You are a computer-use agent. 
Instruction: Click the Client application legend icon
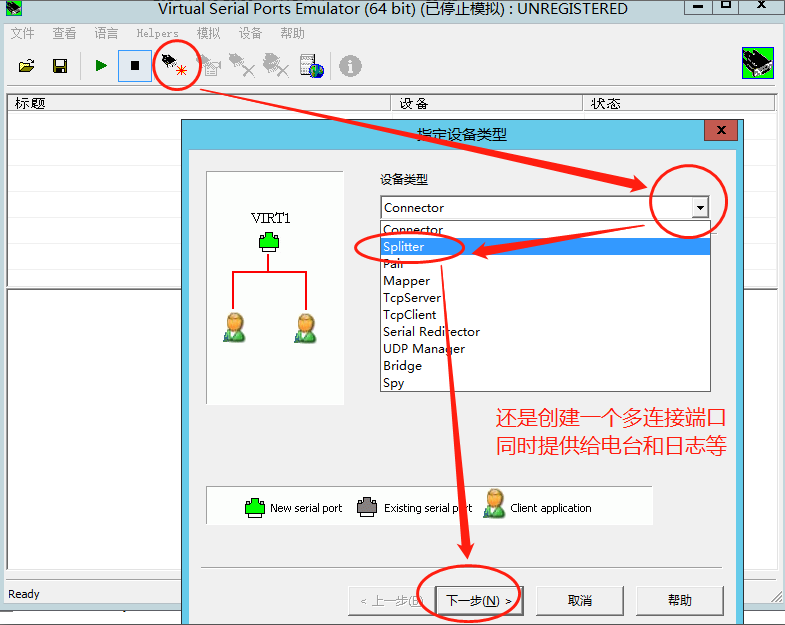[x=495, y=504]
